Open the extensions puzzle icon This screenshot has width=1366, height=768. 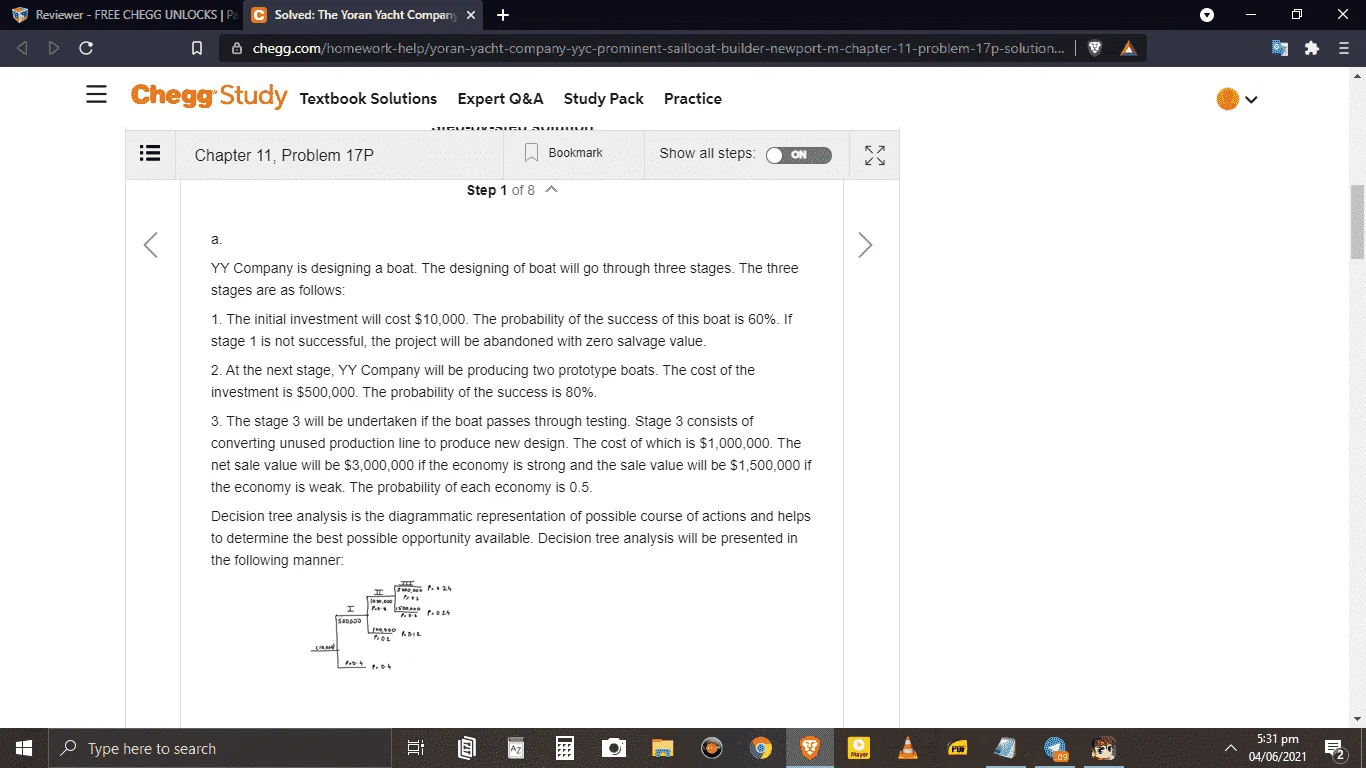1312,48
